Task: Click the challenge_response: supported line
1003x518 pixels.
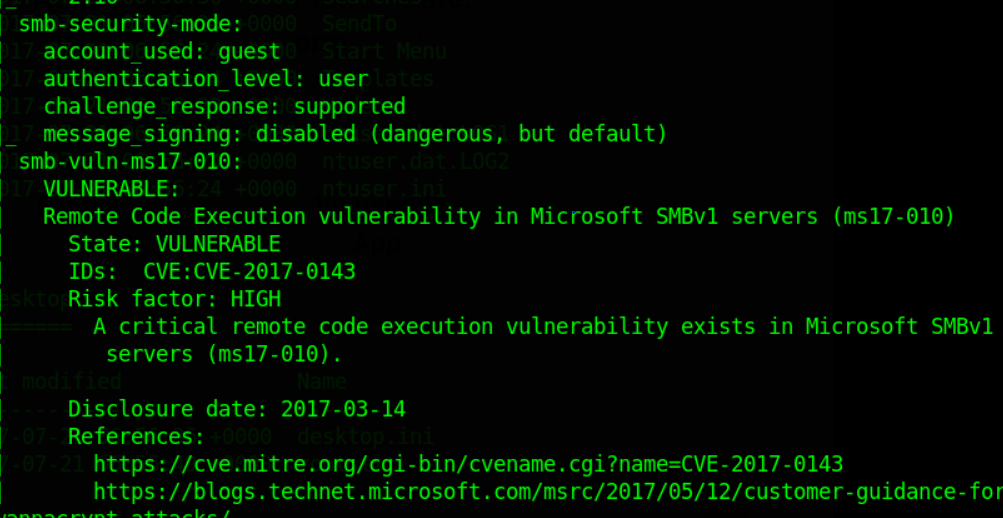Action: 225,107
